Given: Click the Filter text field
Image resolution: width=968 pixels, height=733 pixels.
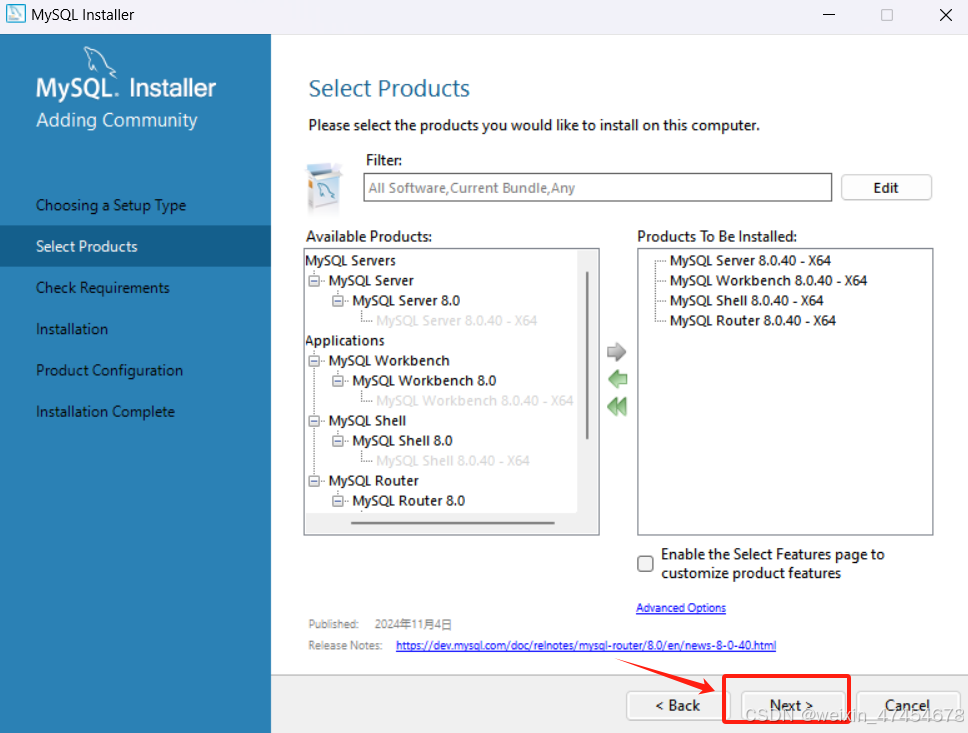Looking at the screenshot, I should (x=598, y=188).
